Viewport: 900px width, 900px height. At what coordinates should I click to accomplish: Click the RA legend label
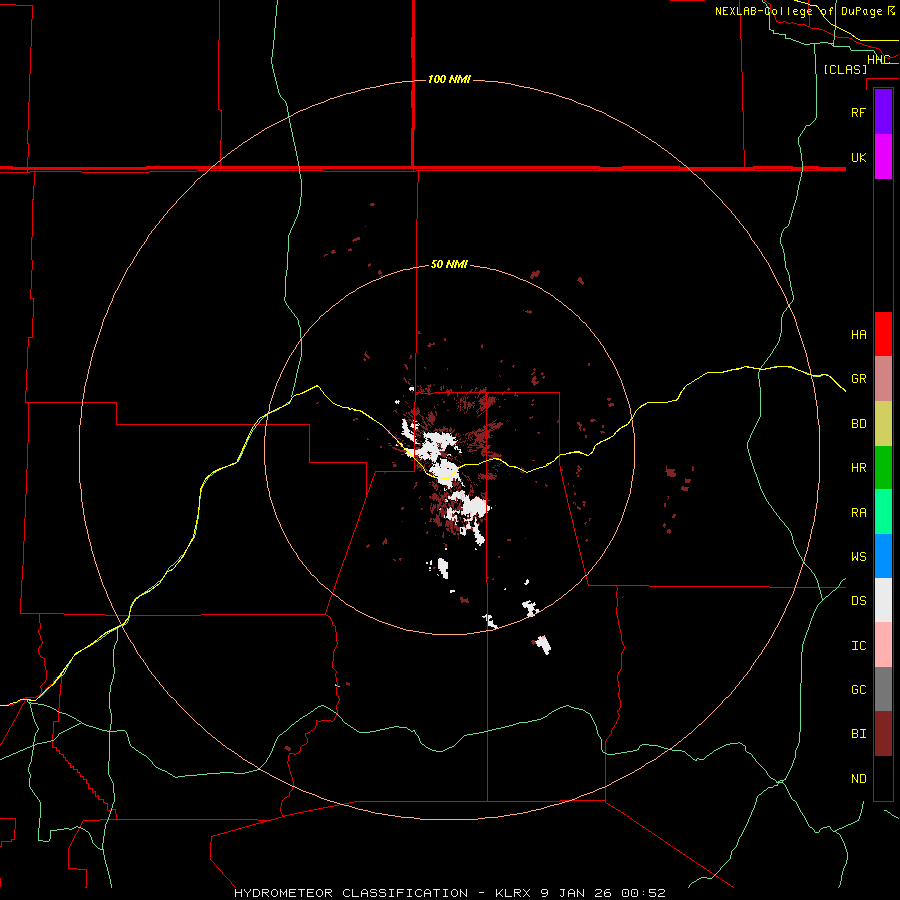coord(858,513)
